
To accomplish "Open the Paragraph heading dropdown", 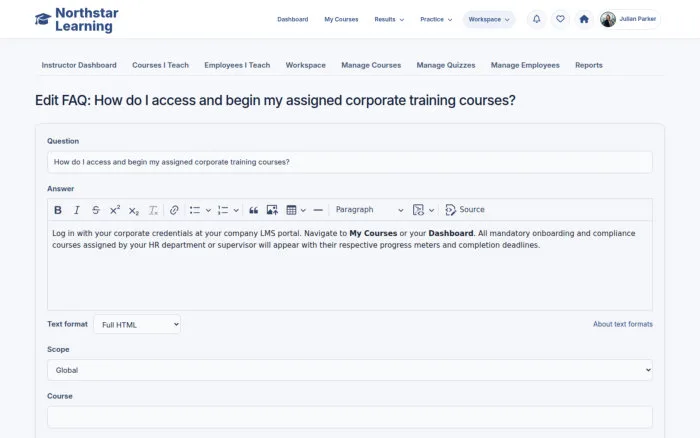I will click(x=369, y=210).
